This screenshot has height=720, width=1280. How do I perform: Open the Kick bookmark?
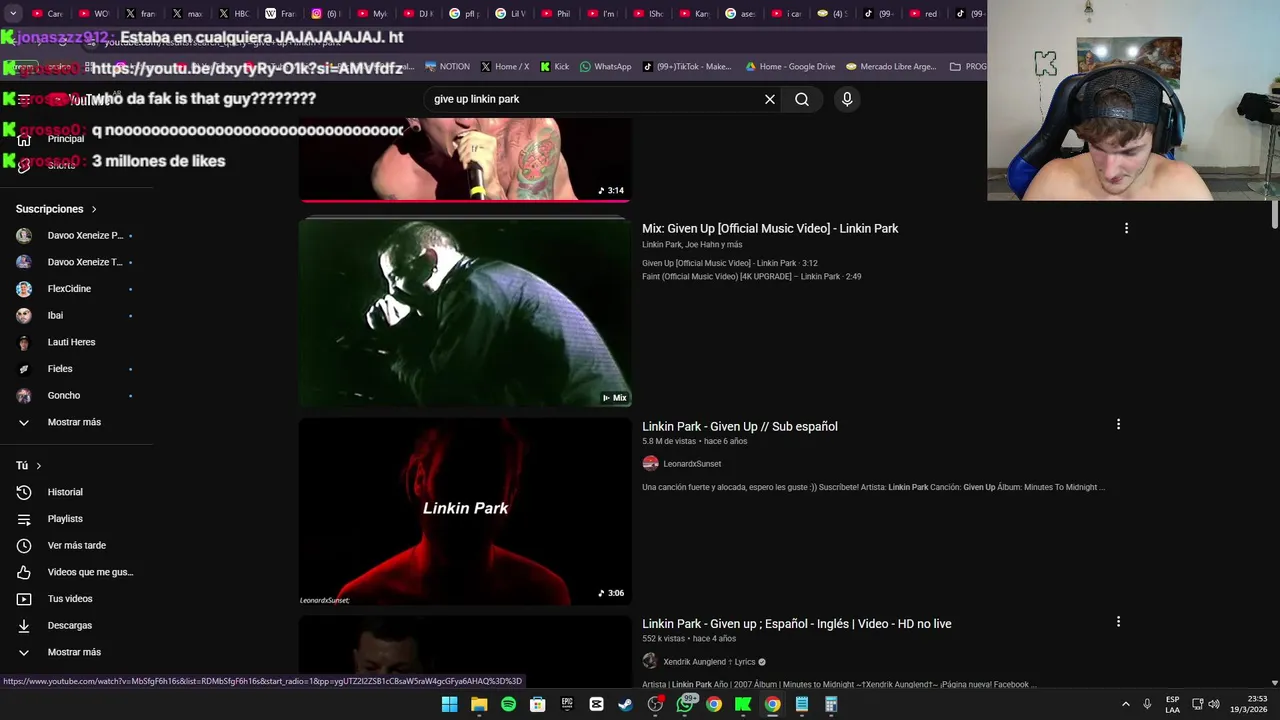pyautogui.click(x=554, y=67)
